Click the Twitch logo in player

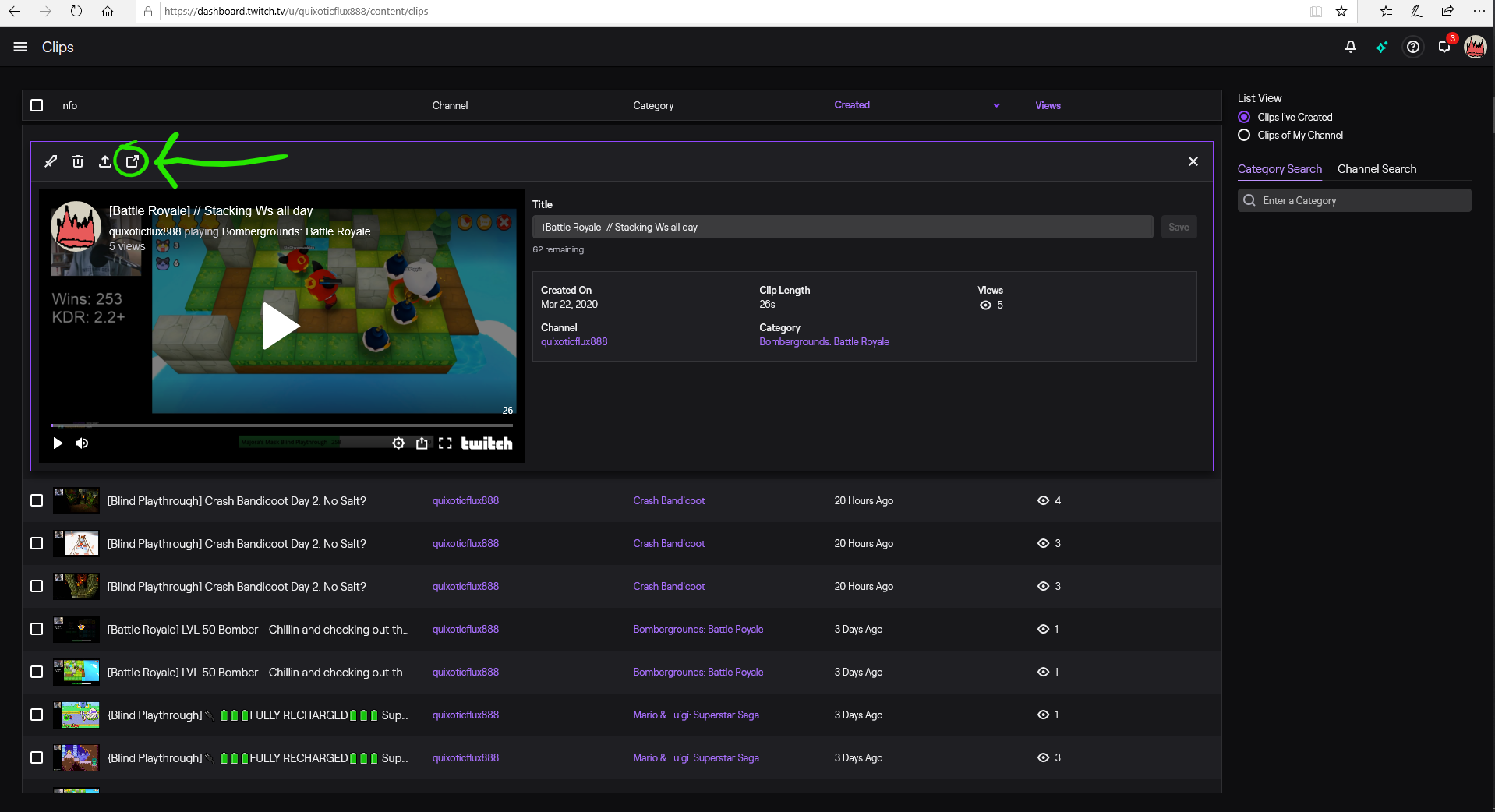[486, 443]
